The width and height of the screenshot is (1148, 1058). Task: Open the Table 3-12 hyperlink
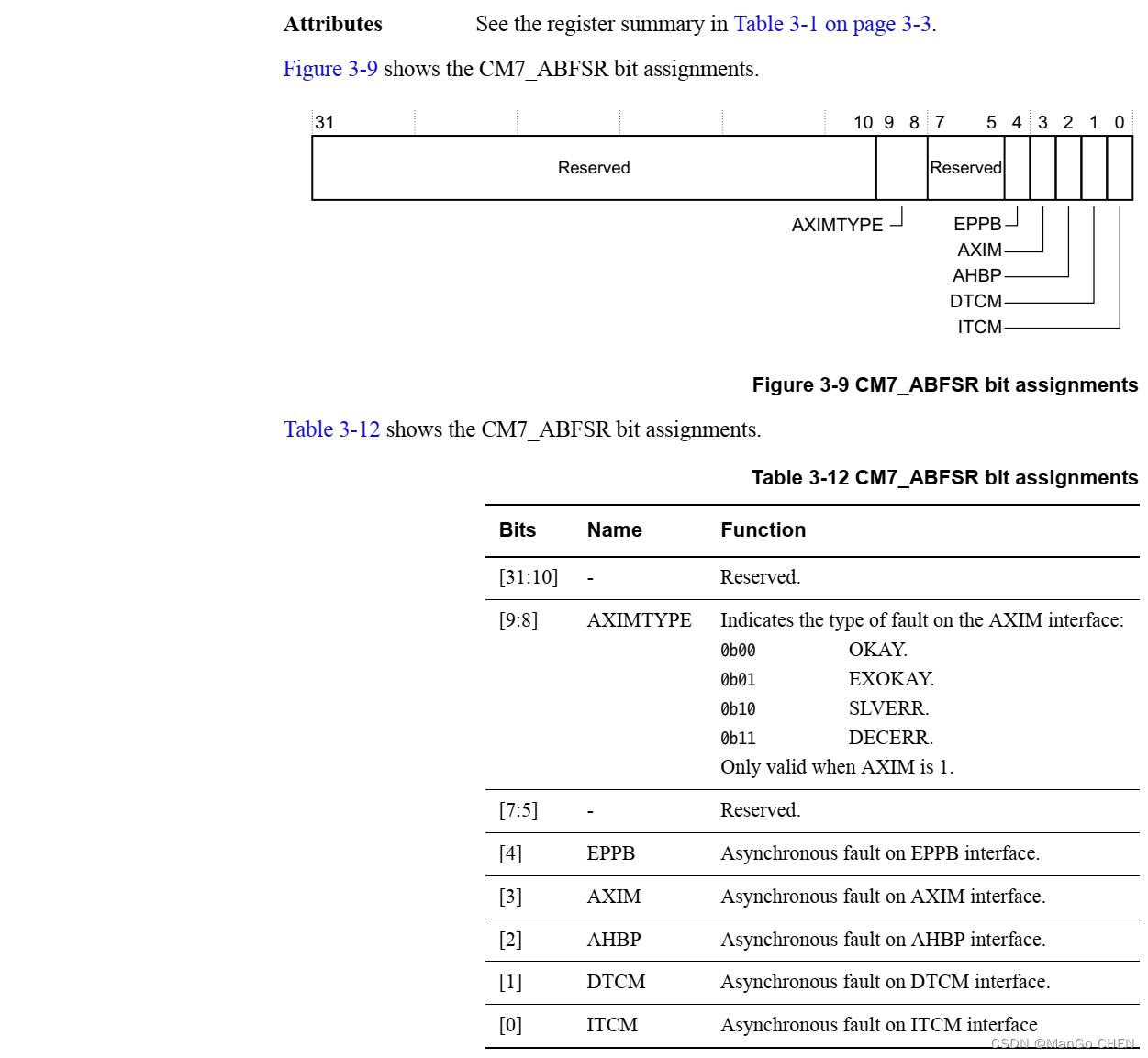tap(331, 429)
